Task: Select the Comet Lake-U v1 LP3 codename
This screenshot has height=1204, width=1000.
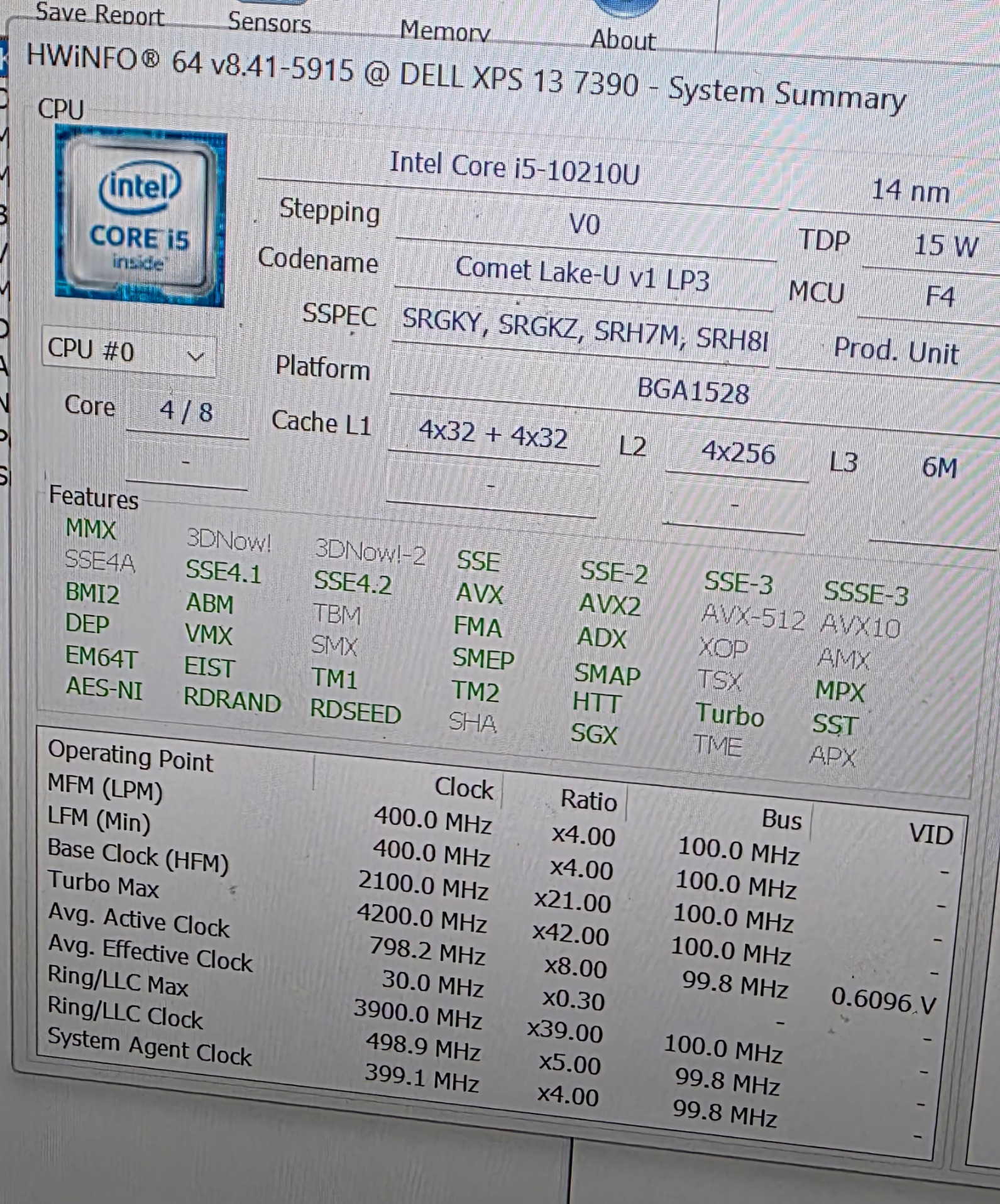Action: (x=583, y=274)
